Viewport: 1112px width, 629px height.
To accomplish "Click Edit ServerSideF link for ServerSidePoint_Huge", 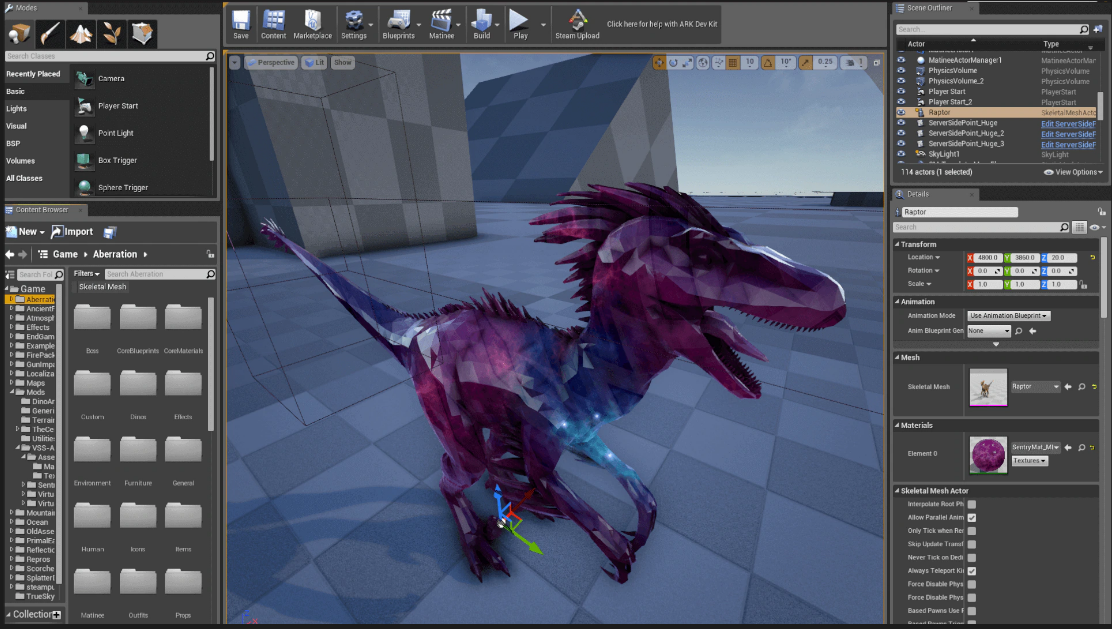I will pos(1068,123).
